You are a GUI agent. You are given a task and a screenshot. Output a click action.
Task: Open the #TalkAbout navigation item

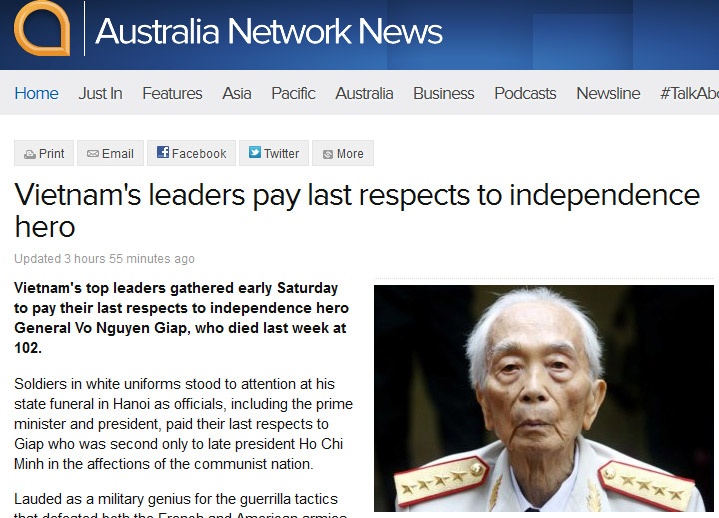690,94
